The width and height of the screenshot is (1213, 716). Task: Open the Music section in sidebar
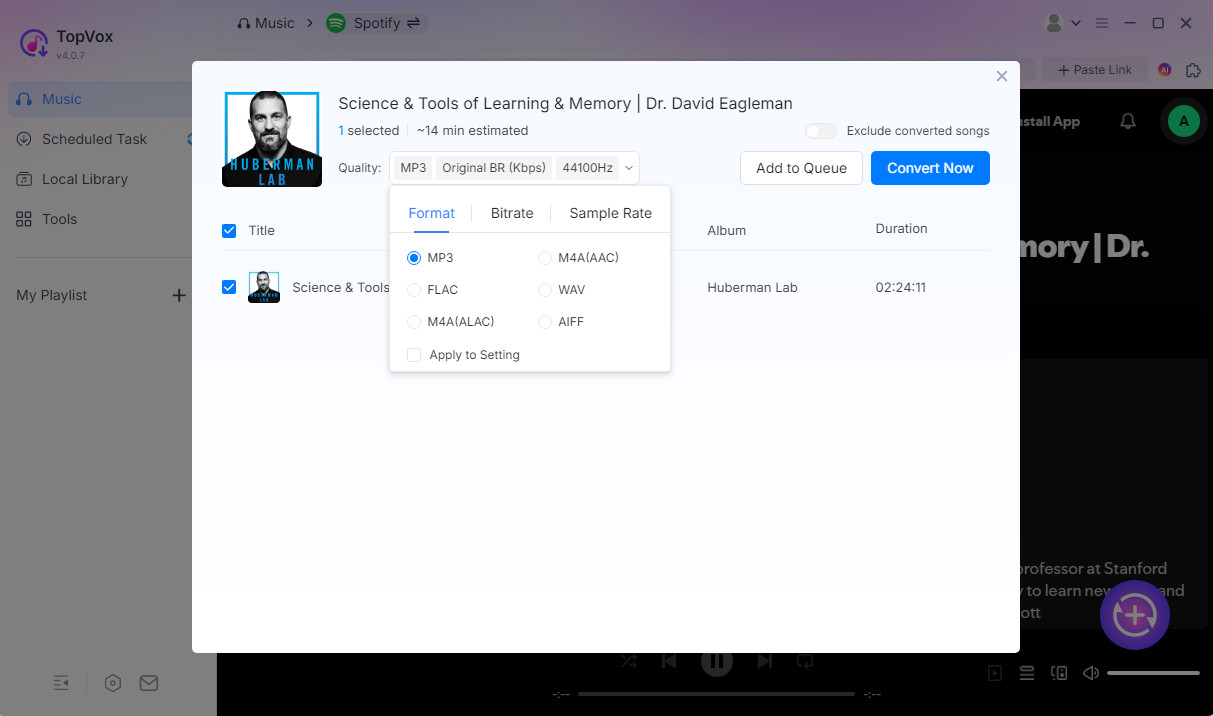(x=60, y=99)
